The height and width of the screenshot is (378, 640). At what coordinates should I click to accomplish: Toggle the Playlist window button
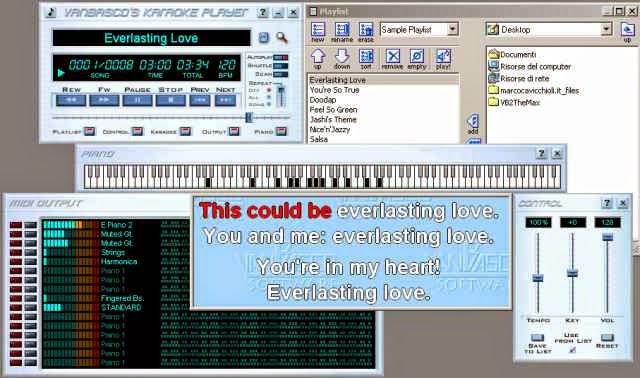pos(89,131)
